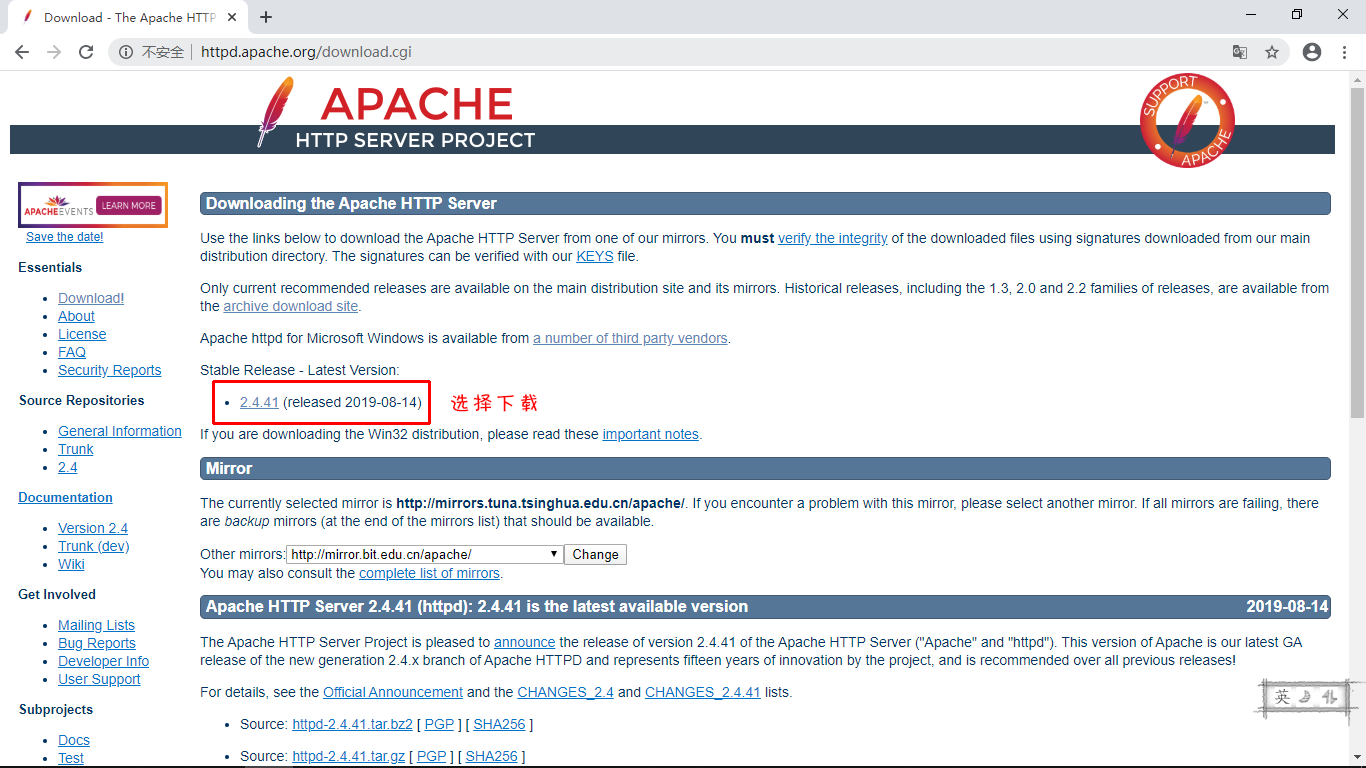Open the Chrome profile avatar
Viewport: 1366px width, 768px height.
point(1312,52)
